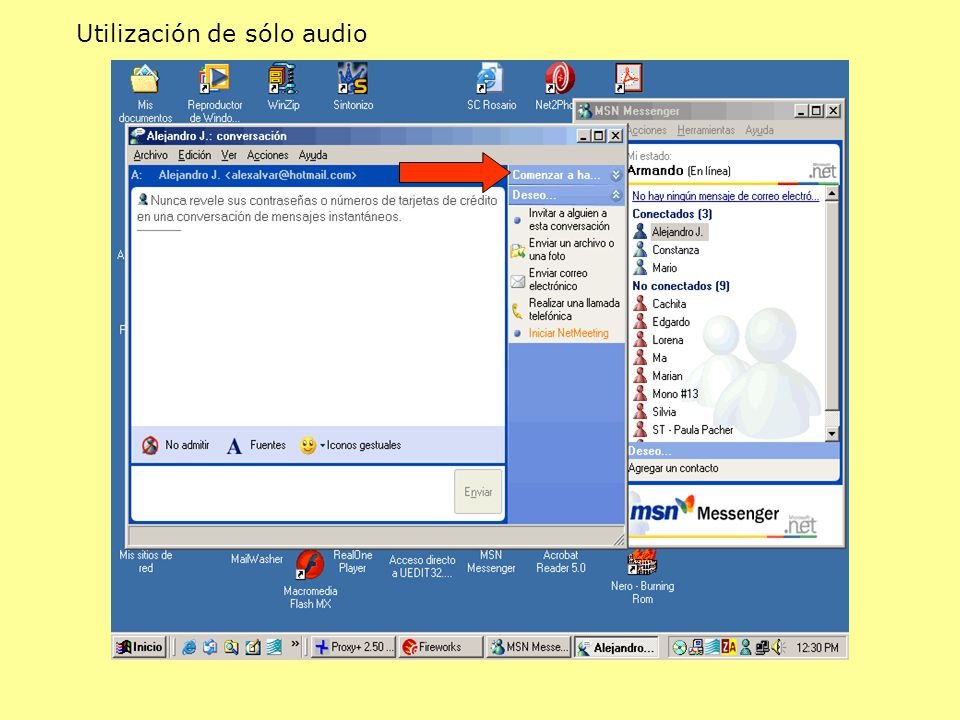Expand taskbar quick launch overflow chevron

(296, 643)
